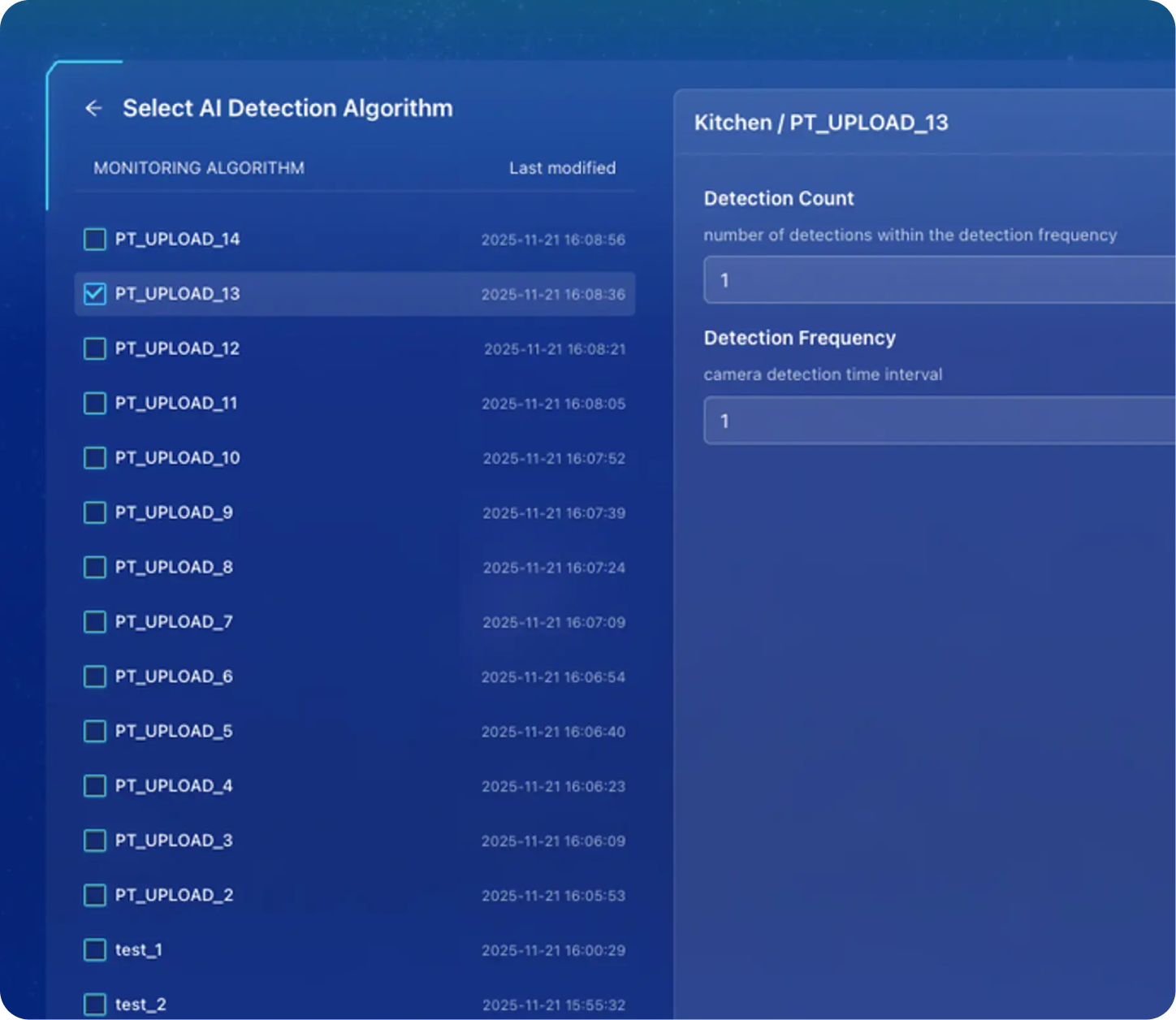Tick the PT_UPLOAD_11 checkbox
The image size is (1176, 1020).
[95, 404]
